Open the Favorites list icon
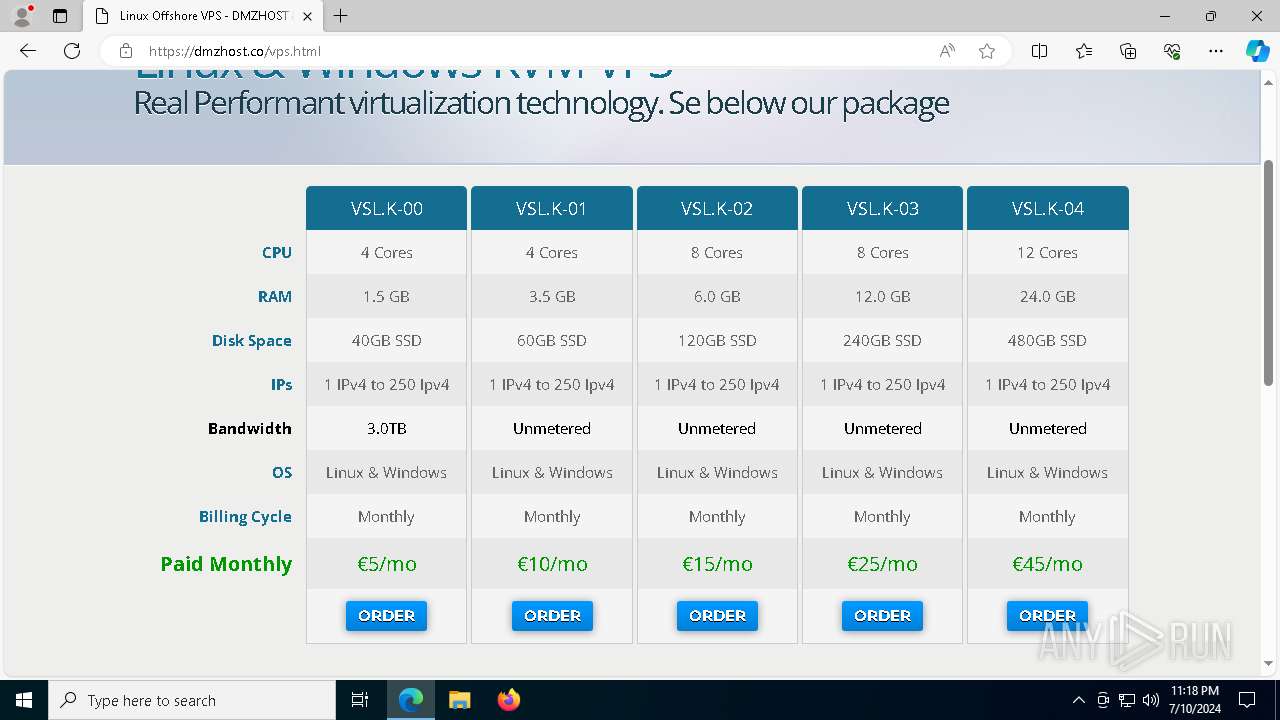The image size is (1280, 720). click(x=1084, y=51)
